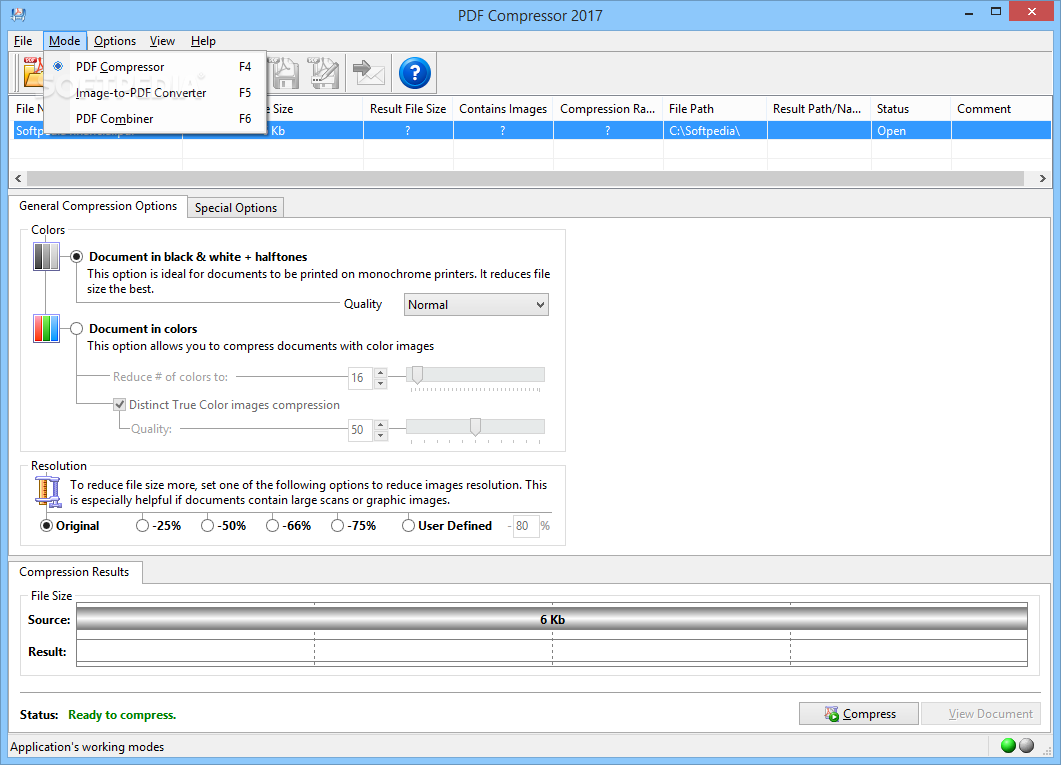
Task: Select the General Compression Options tab
Action: (97, 206)
